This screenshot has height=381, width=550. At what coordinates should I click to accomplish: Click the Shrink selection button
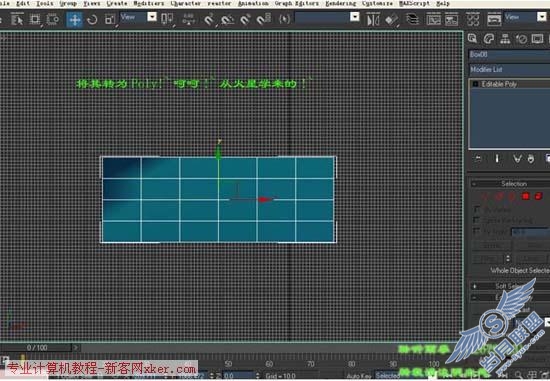(491, 246)
